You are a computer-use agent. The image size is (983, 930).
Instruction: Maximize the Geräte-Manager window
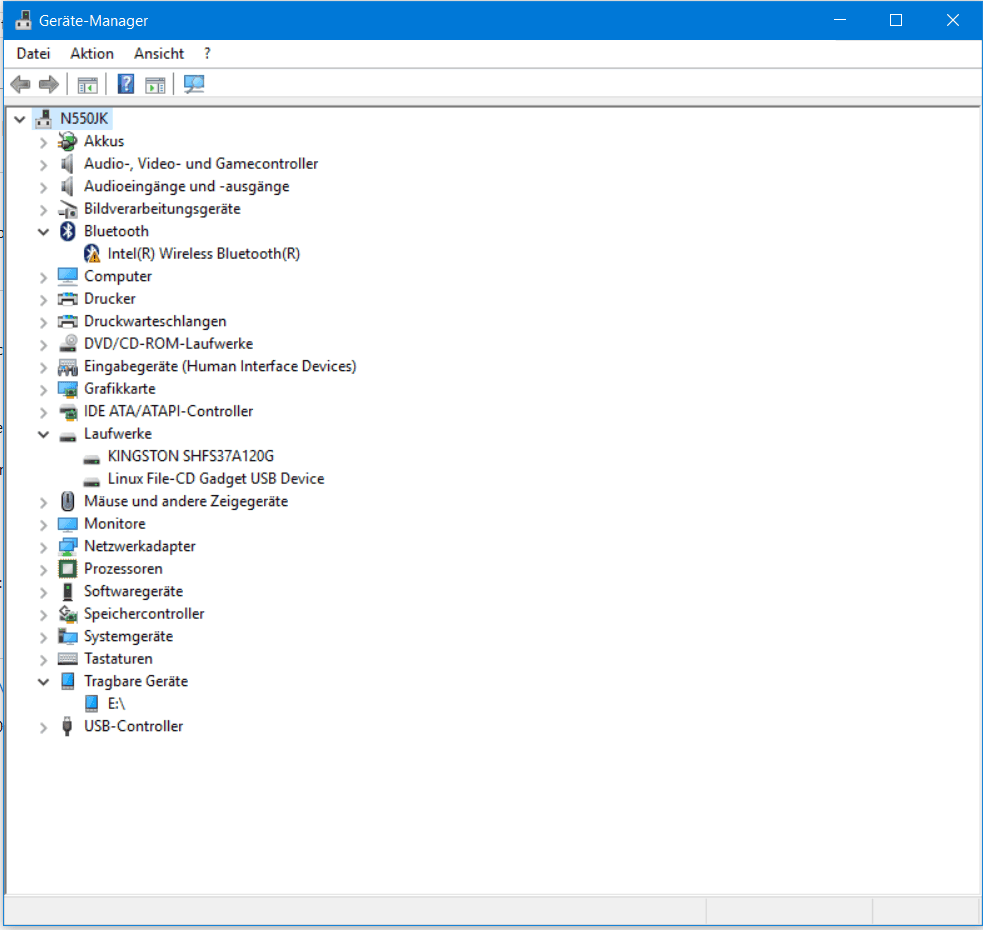[896, 20]
